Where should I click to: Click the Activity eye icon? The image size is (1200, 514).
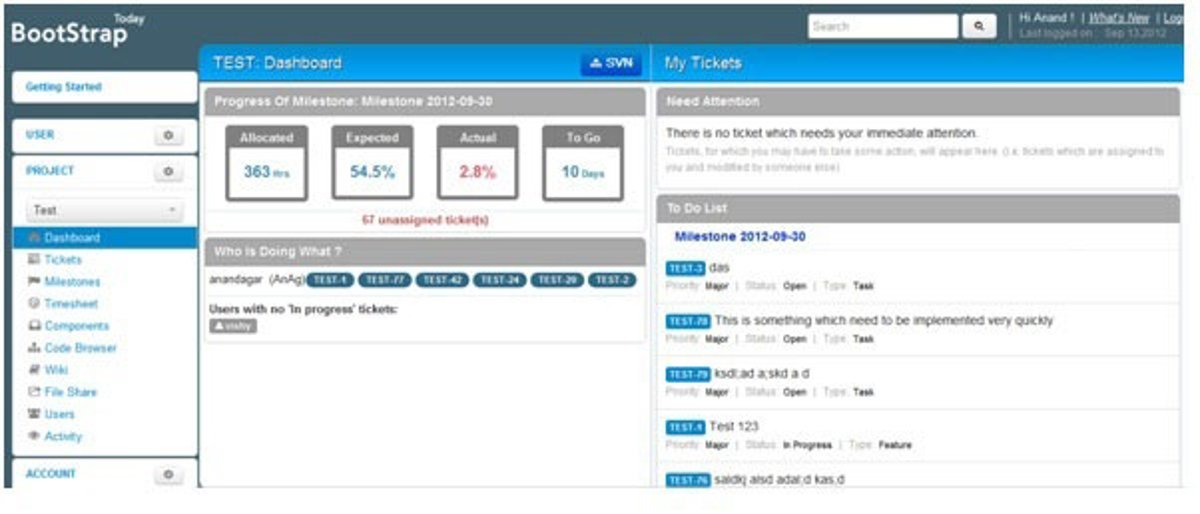(34, 436)
